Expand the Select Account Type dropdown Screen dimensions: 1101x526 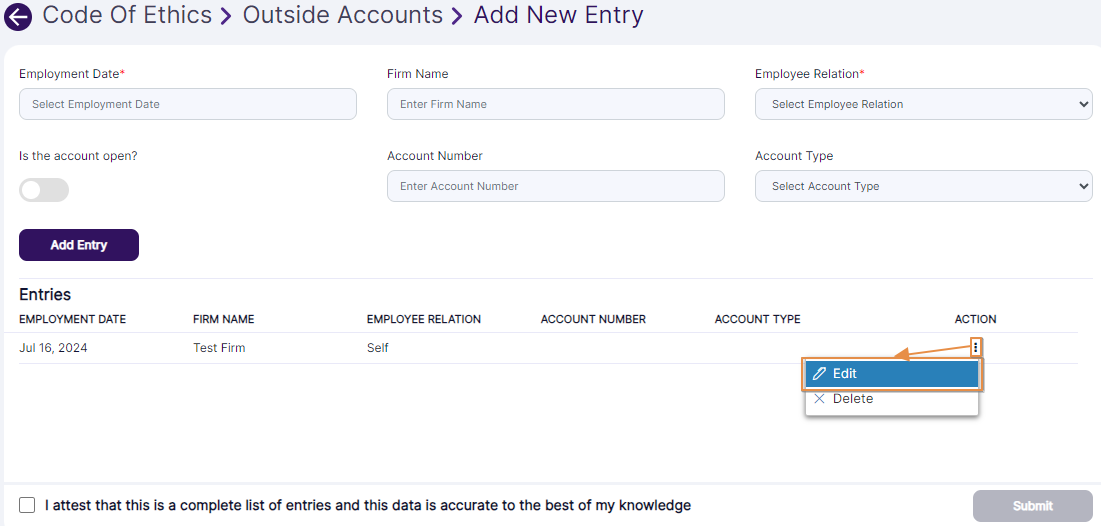coord(923,186)
